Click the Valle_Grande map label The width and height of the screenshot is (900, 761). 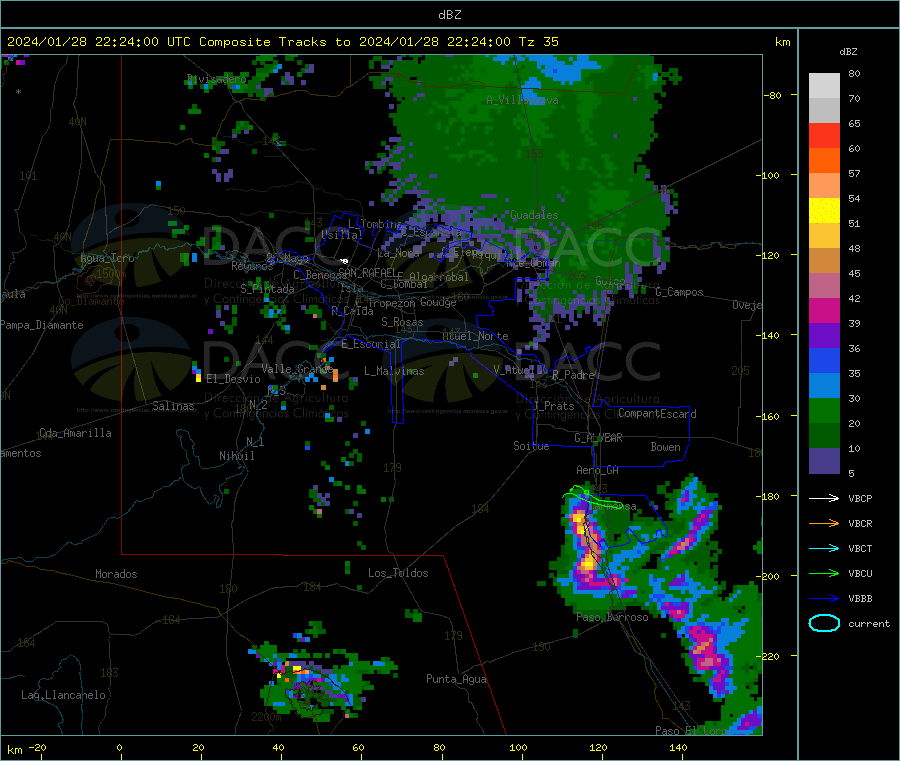click(x=297, y=369)
